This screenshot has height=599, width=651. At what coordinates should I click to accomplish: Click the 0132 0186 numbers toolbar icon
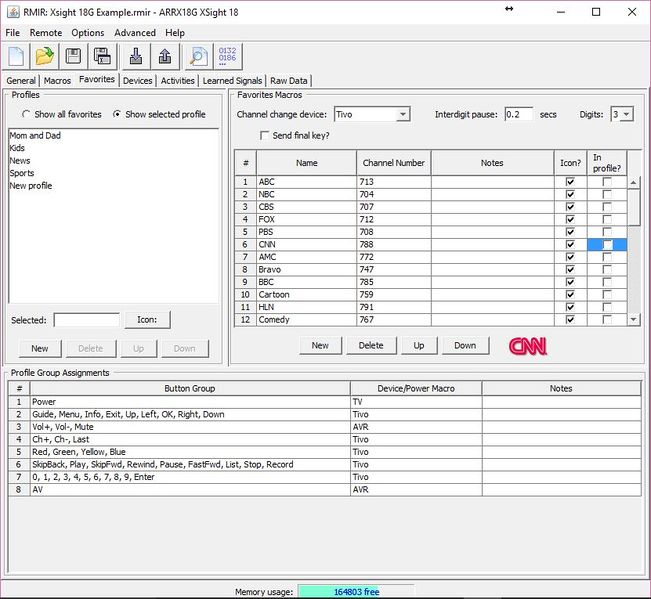tap(228, 56)
